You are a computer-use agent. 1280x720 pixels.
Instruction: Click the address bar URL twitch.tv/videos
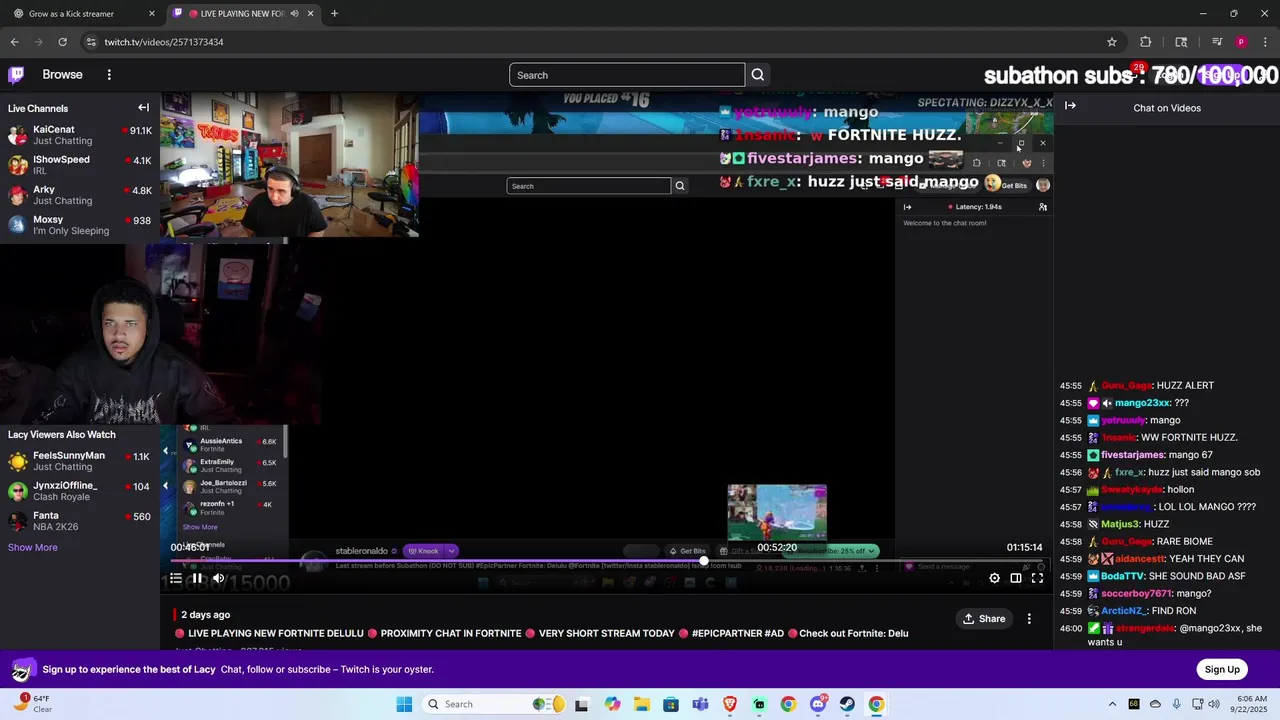tap(164, 42)
